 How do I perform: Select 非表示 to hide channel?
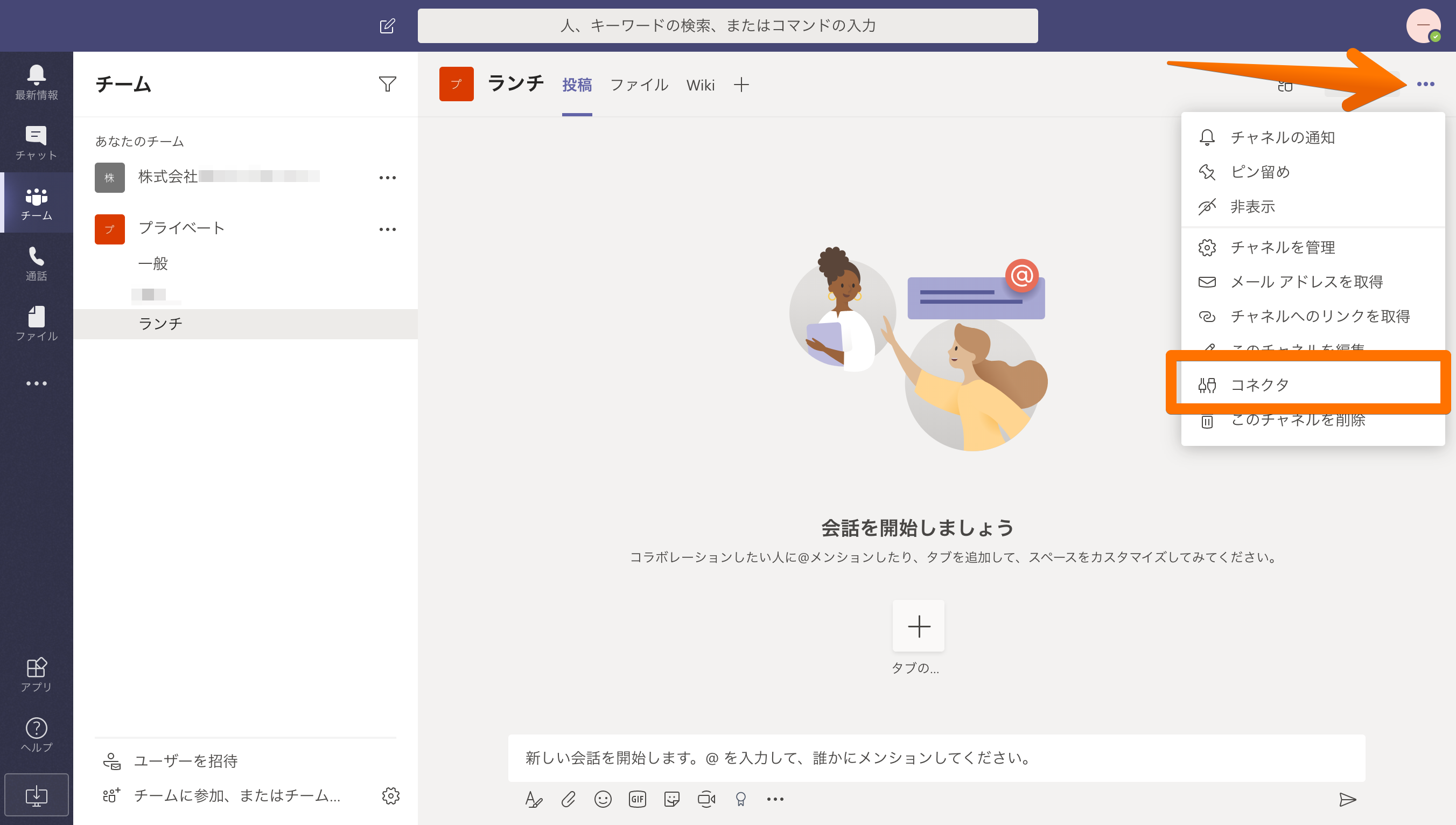click(x=1252, y=207)
